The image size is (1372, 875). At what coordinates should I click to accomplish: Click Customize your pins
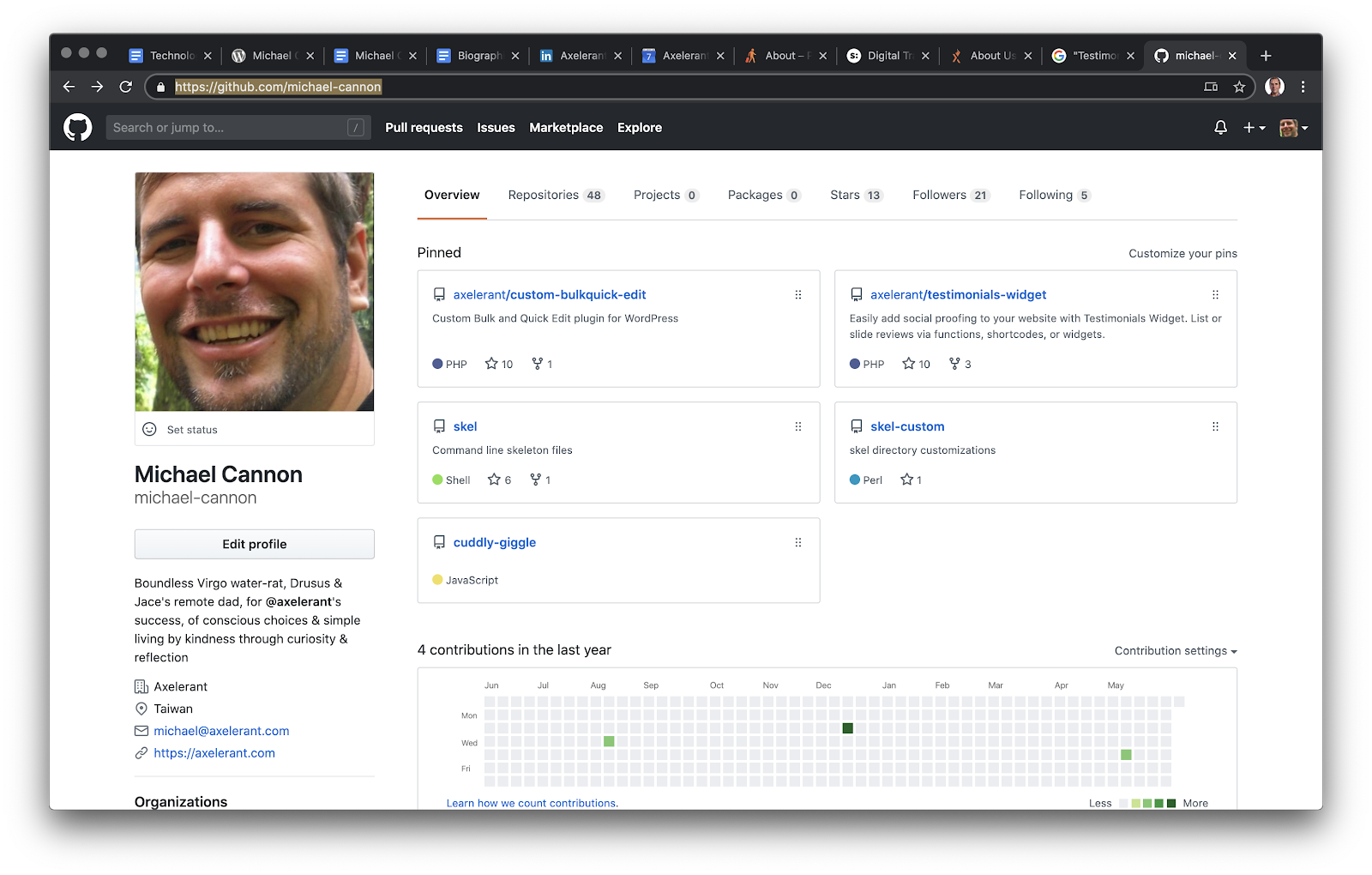[1182, 253]
